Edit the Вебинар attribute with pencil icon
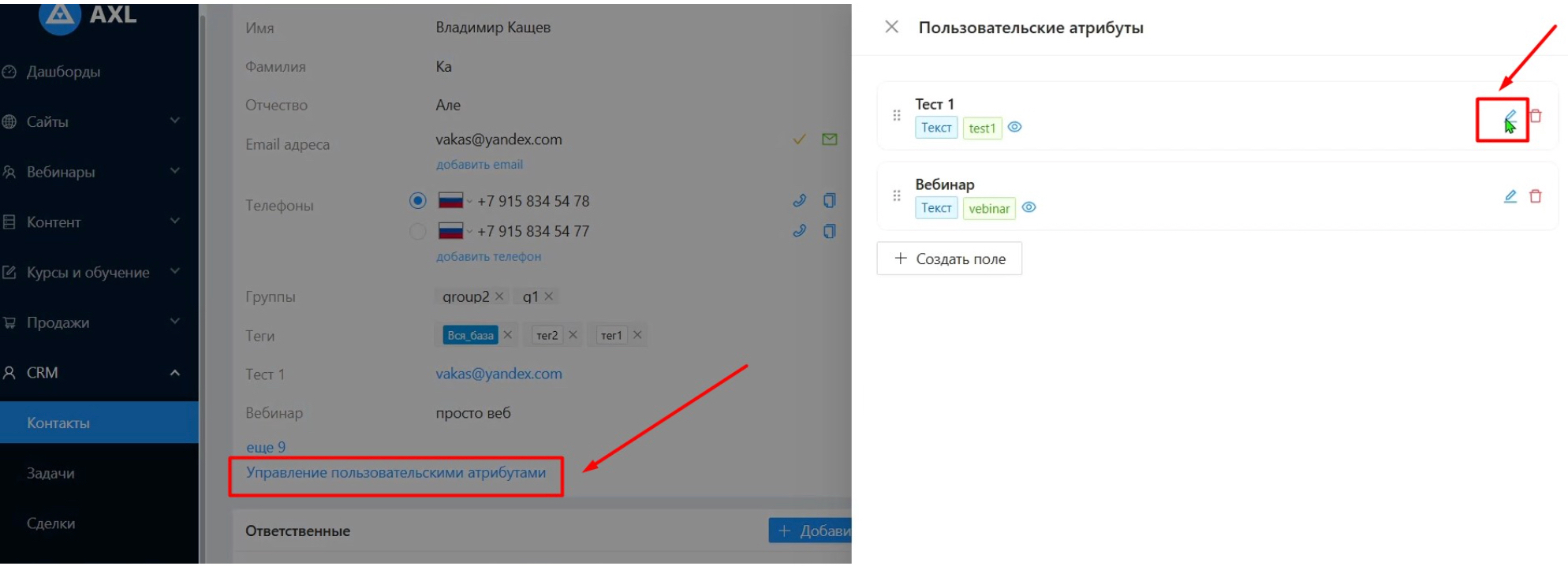Viewport: 1568px width, 566px height. [x=1510, y=196]
